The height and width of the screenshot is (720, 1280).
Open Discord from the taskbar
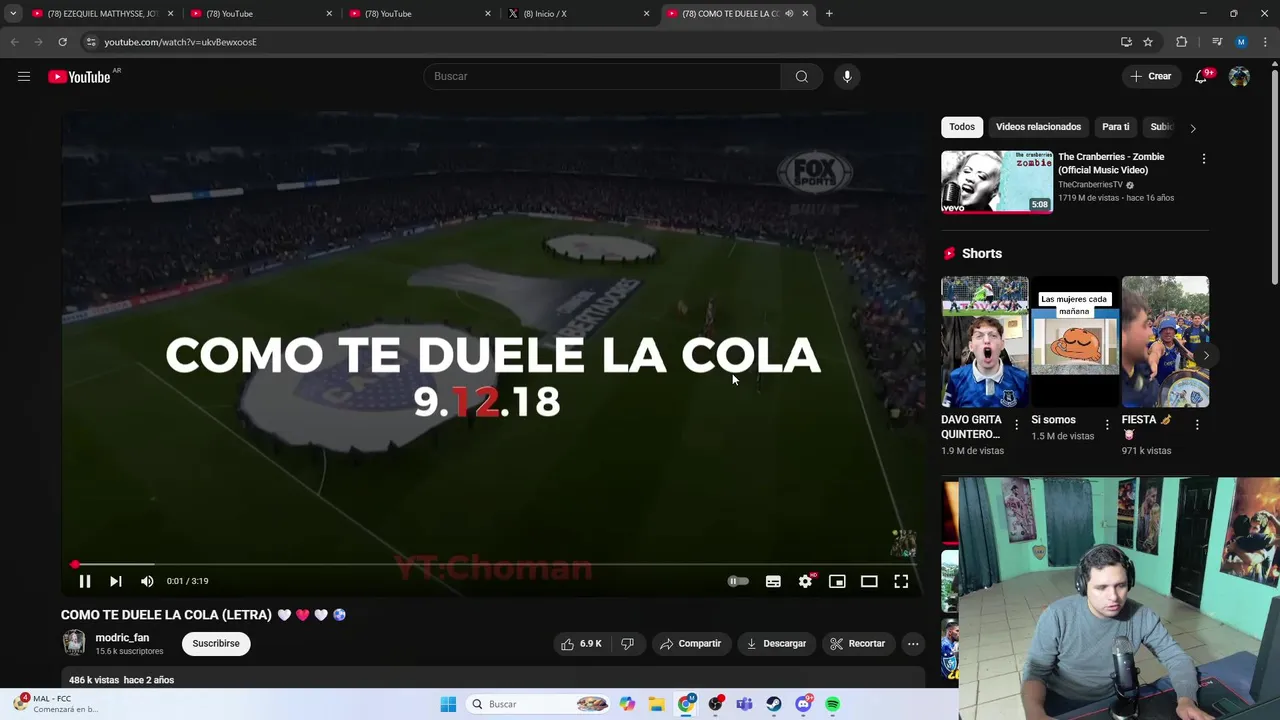[803, 704]
